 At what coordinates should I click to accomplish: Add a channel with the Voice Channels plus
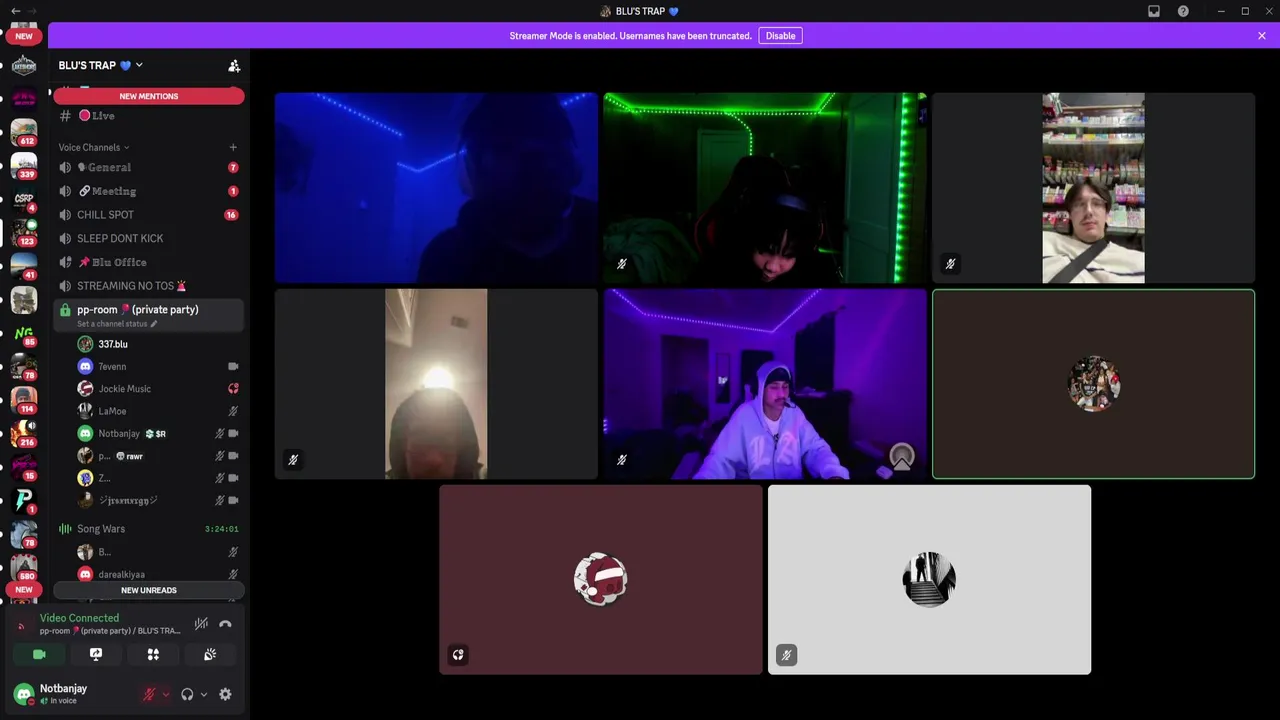coord(233,147)
